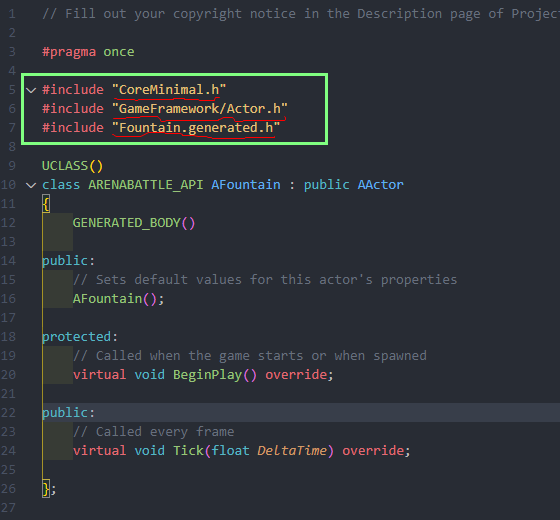Click BeginPlay function name
The width and height of the screenshot is (560, 520).
(x=208, y=375)
